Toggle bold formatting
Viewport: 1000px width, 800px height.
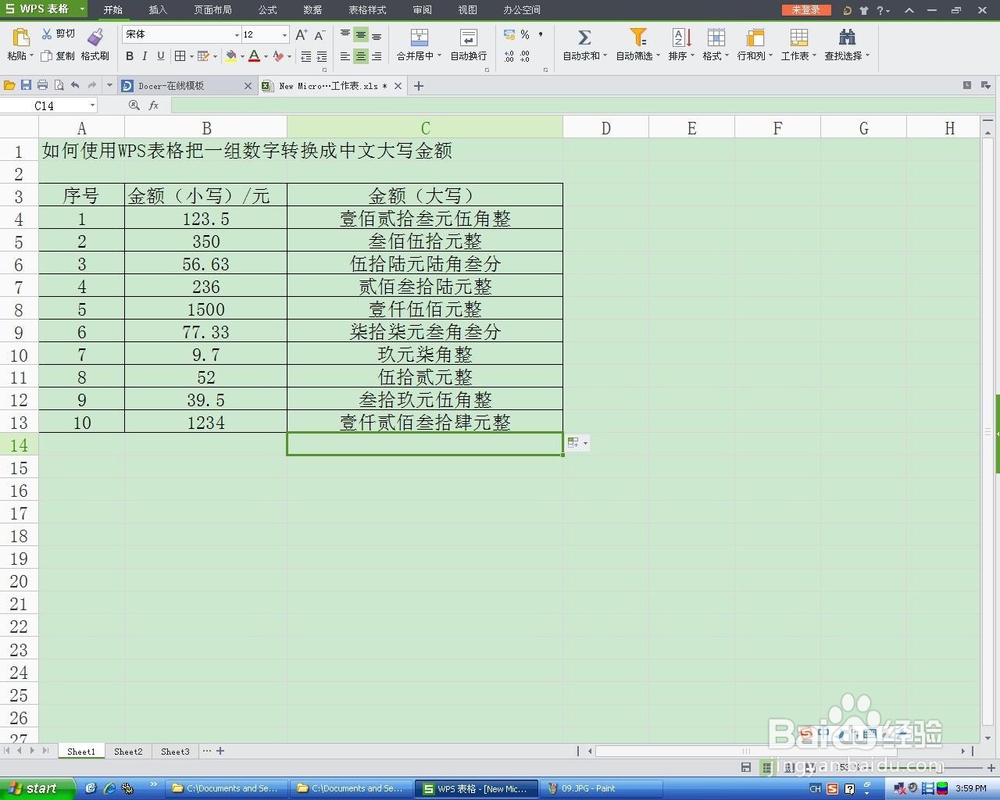pyautogui.click(x=130, y=55)
